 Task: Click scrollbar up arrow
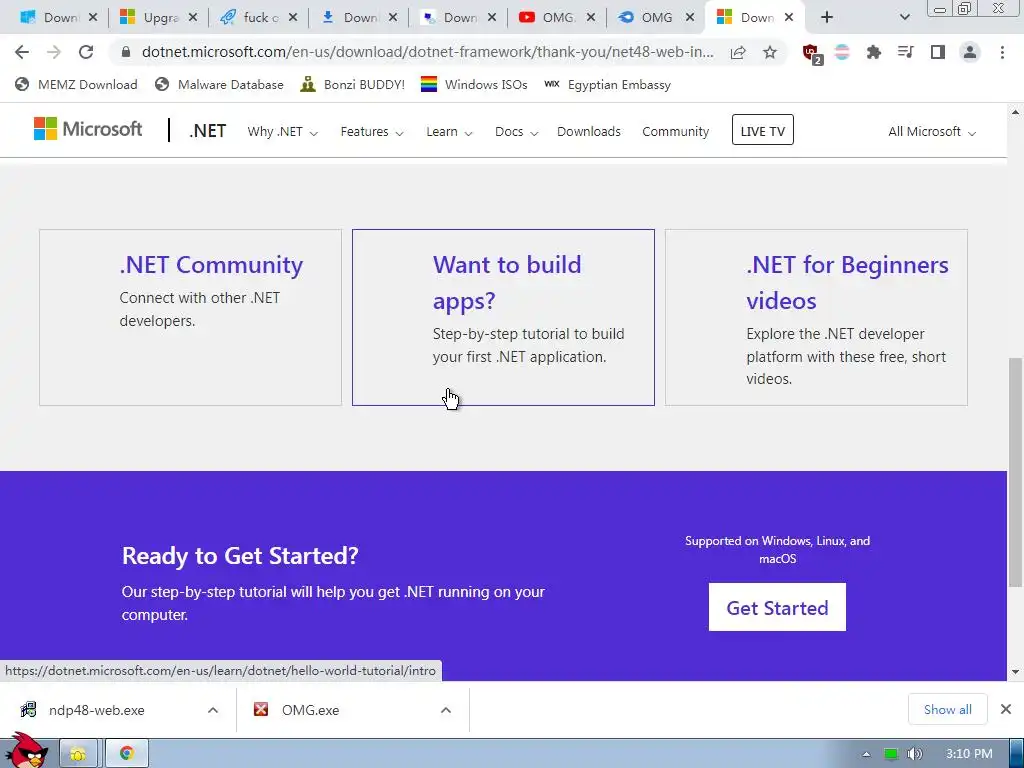tap(1016, 112)
